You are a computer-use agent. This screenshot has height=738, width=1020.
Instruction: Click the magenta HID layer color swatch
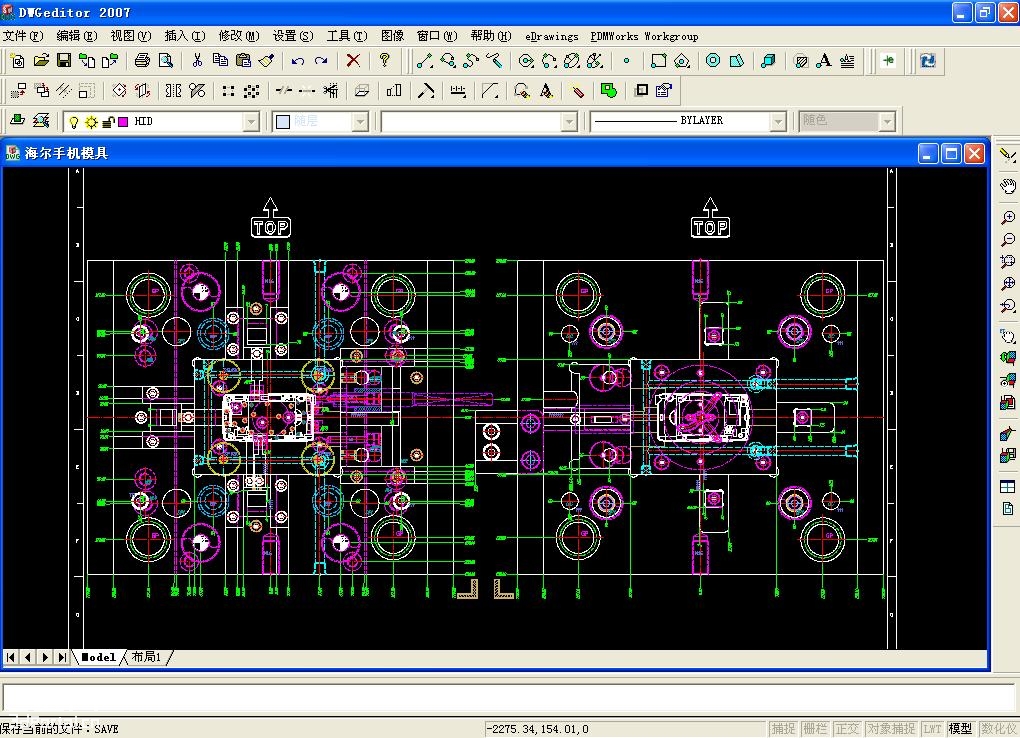pos(123,122)
